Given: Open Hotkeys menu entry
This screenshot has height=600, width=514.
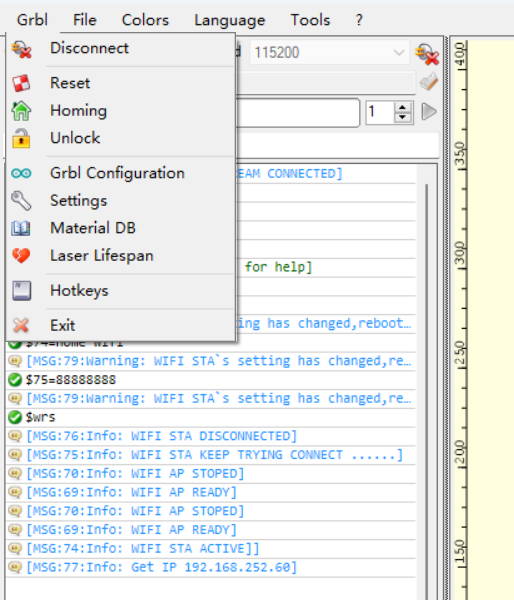Looking at the screenshot, I should click(x=121, y=291).
